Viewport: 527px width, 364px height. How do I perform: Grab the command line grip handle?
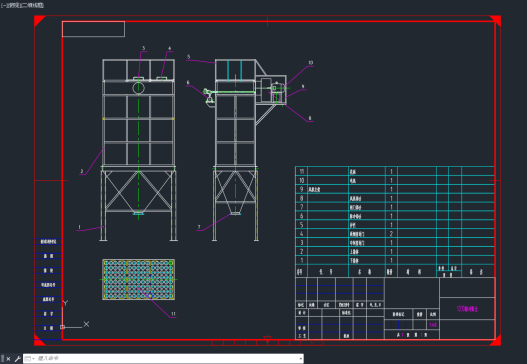(3, 359)
